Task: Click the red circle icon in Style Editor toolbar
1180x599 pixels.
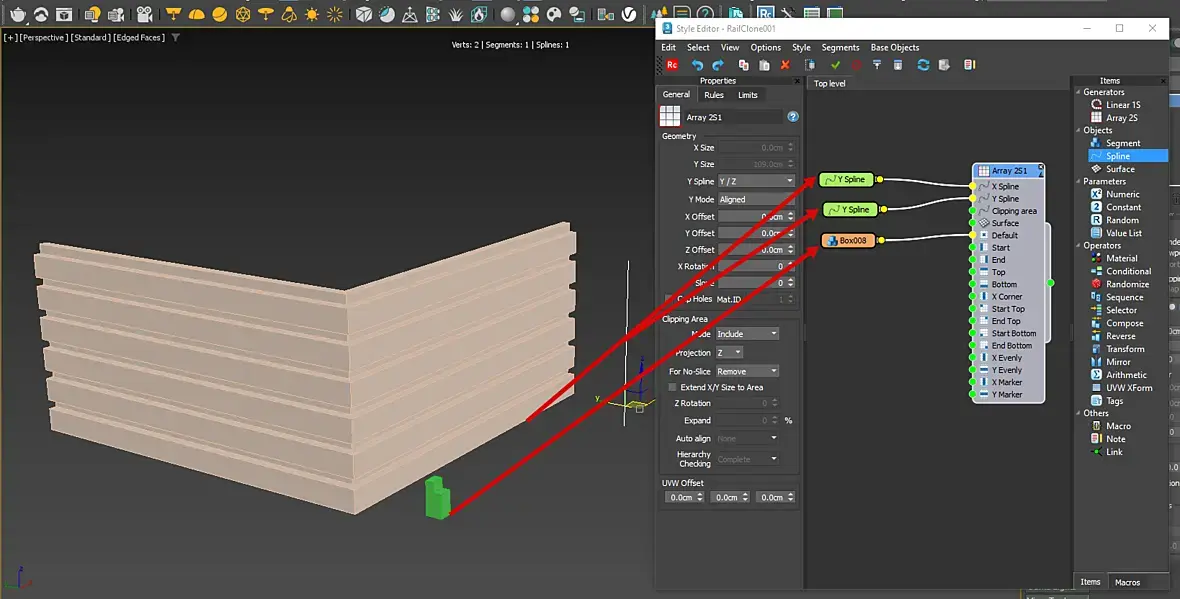Action: [x=856, y=65]
